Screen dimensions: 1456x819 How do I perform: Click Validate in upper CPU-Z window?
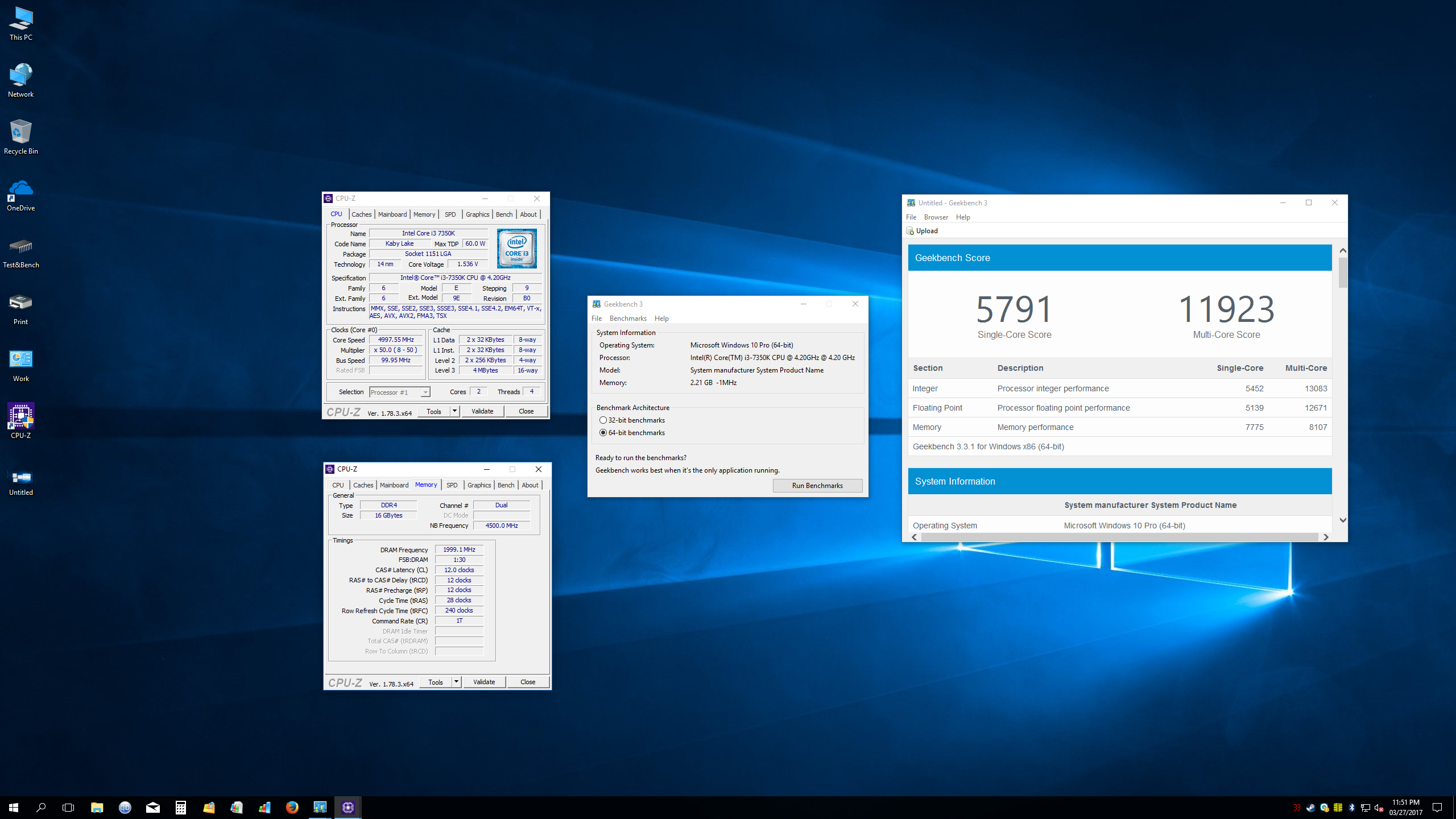[482, 411]
